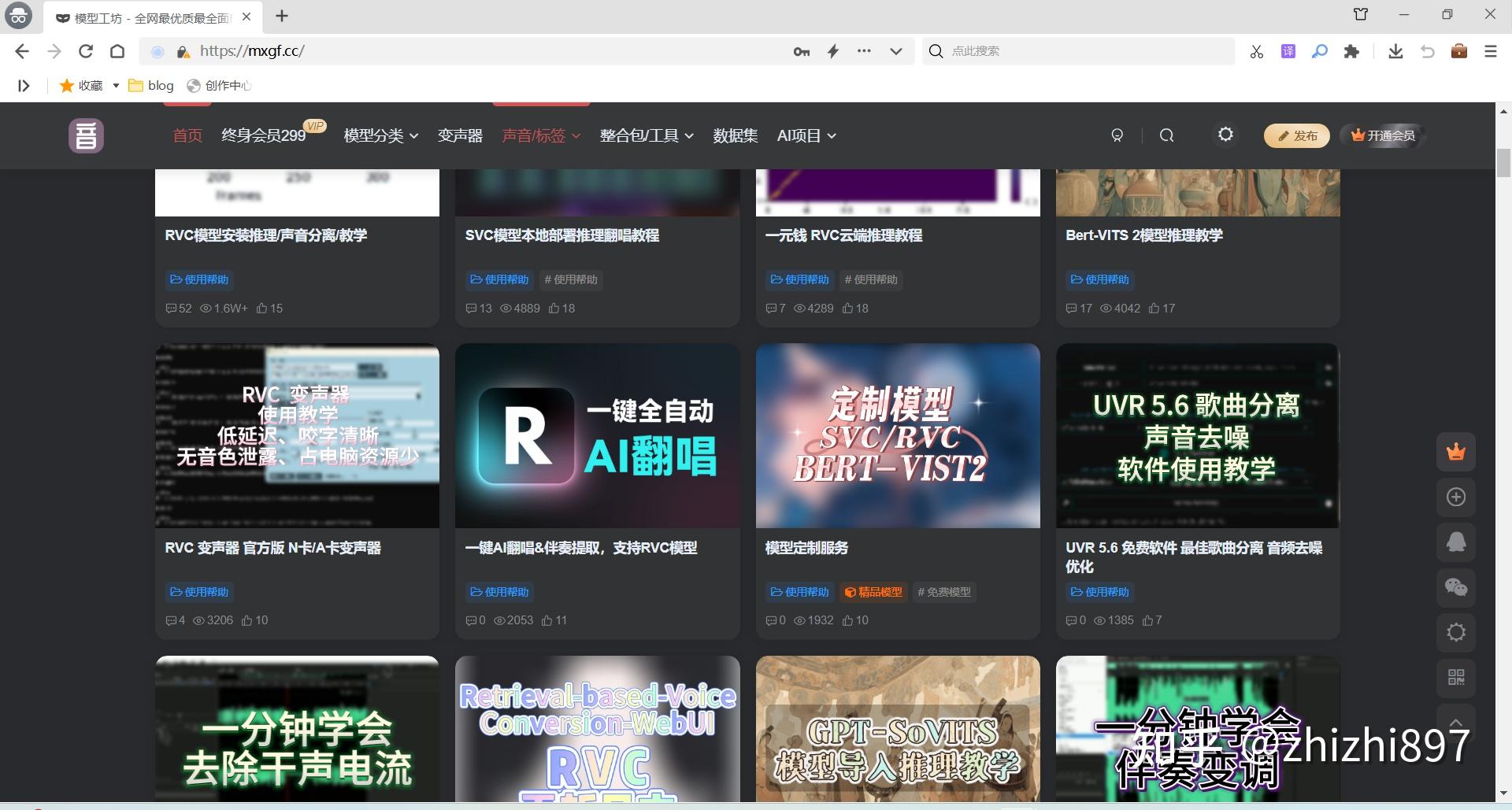Click the 一键AI翻唱 card thumbnail

click(x=596, y=435)
